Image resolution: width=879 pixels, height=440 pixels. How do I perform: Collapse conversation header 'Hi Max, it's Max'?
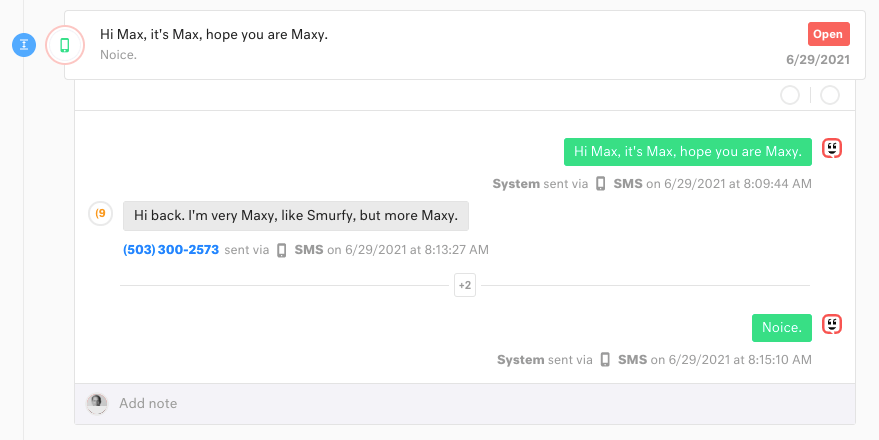(x=465, y=45)
